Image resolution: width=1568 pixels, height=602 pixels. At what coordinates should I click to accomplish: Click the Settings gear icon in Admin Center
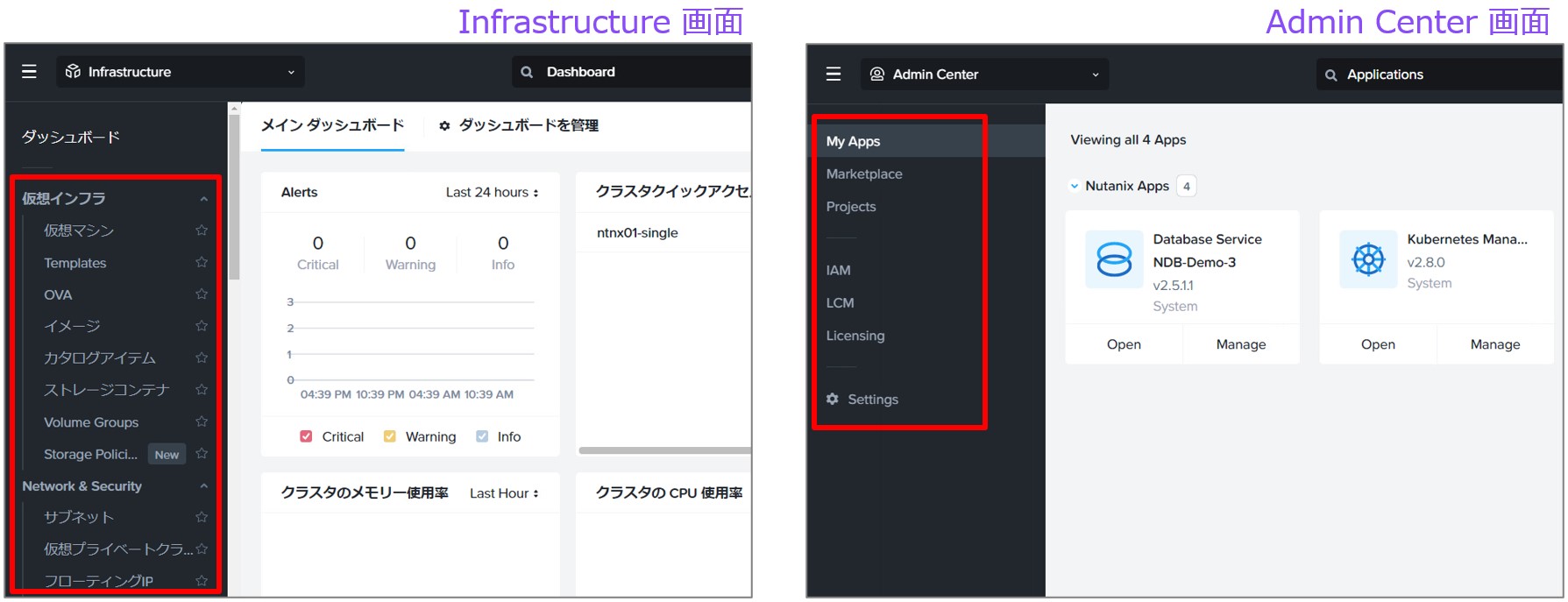(x=833, y=399)
